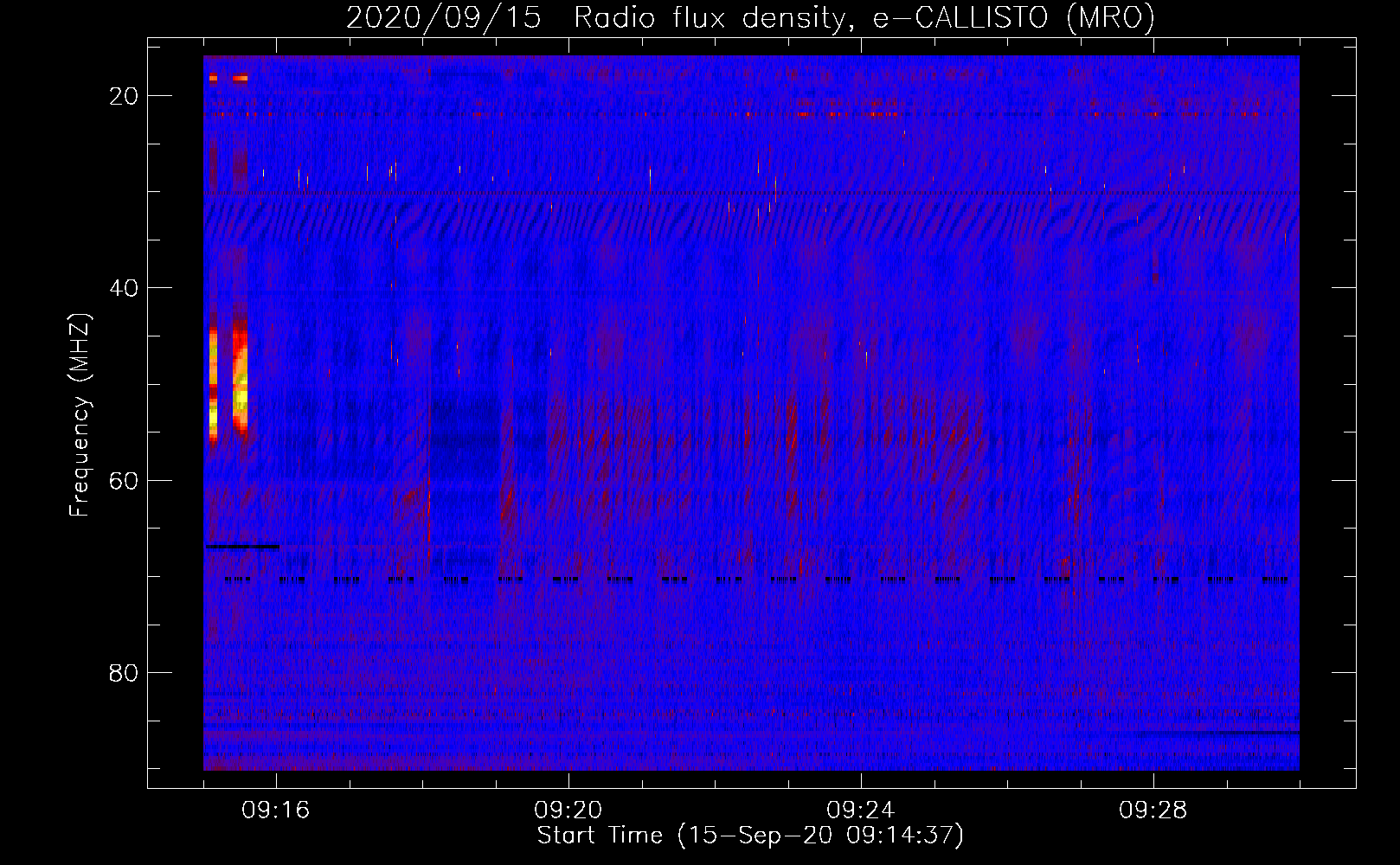Click the 09:28 time tick label
The height and width of the screenshot is (865, 1400).
pos(1153,811)
